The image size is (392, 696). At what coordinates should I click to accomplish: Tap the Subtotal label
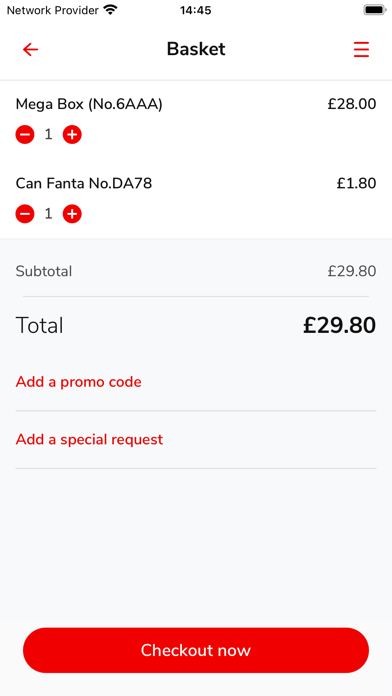[44, 271]
